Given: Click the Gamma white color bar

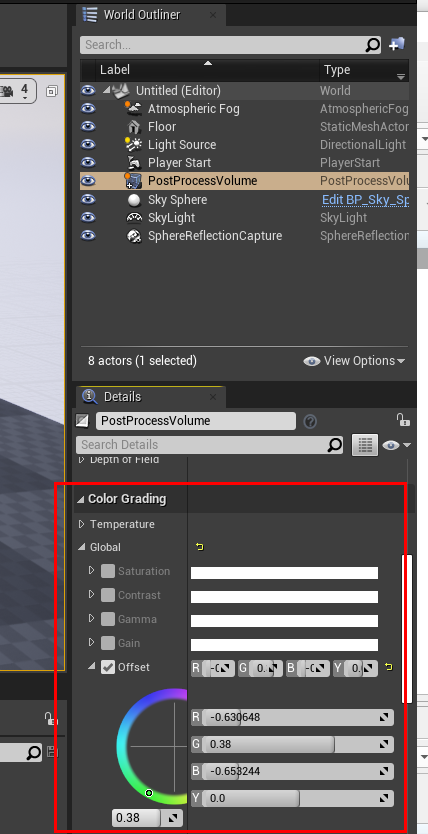Looking at the screenshot, I should tap(284, 621).
